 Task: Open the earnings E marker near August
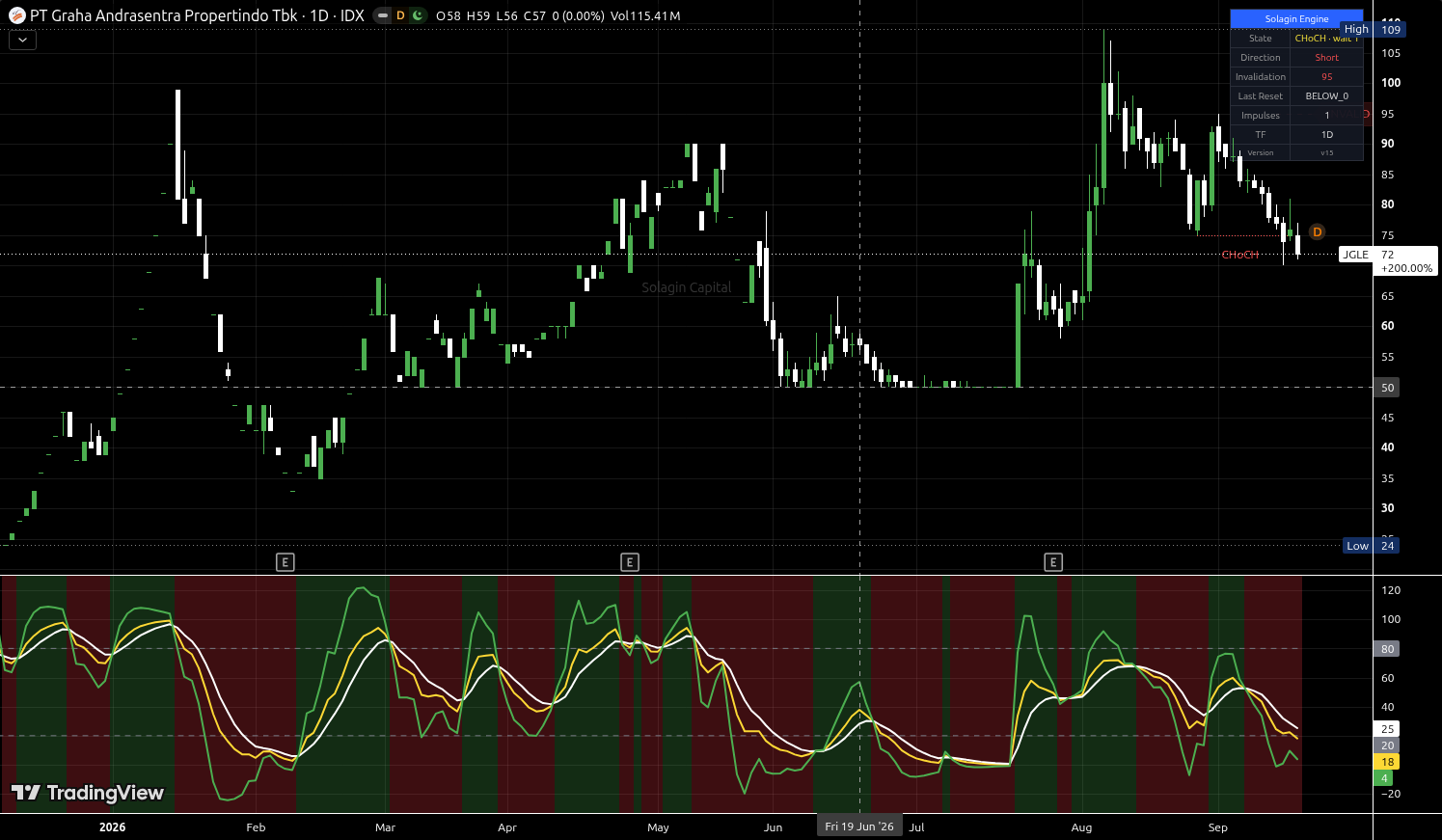point(1053,562)
